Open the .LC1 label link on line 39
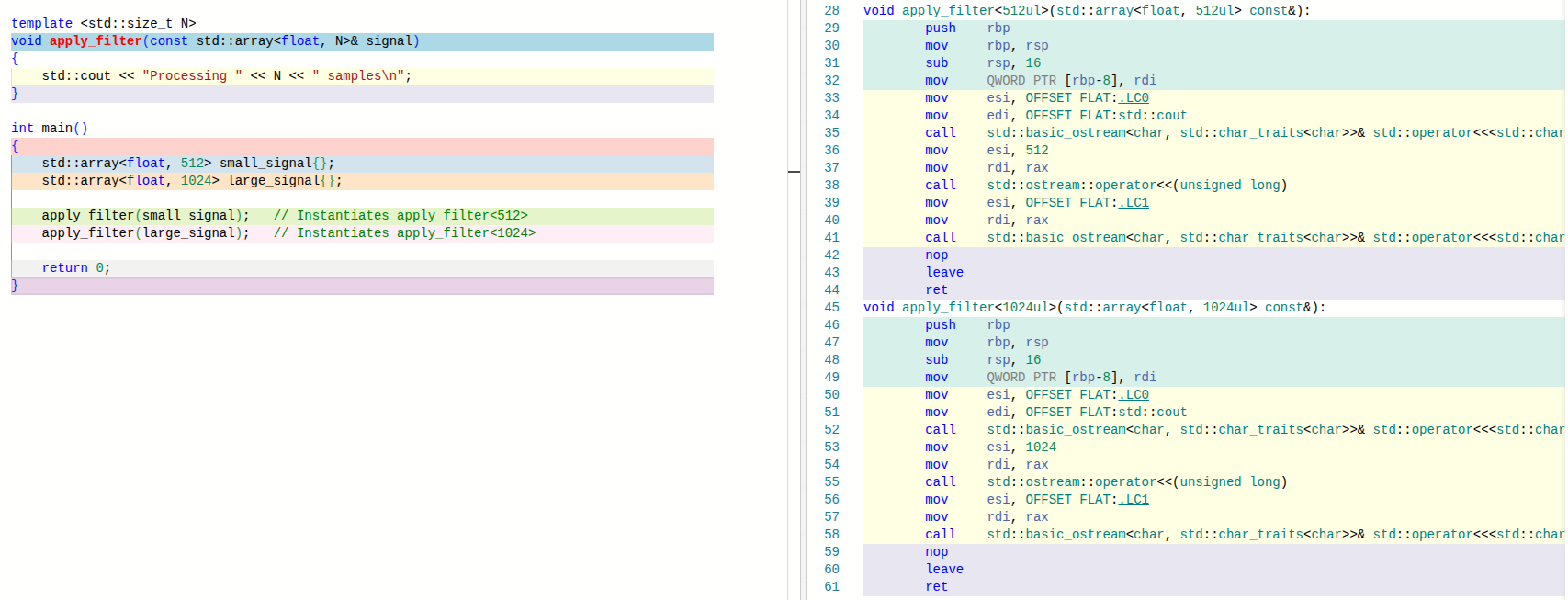Screen dimensions: 1568x600 point(1134,203)
